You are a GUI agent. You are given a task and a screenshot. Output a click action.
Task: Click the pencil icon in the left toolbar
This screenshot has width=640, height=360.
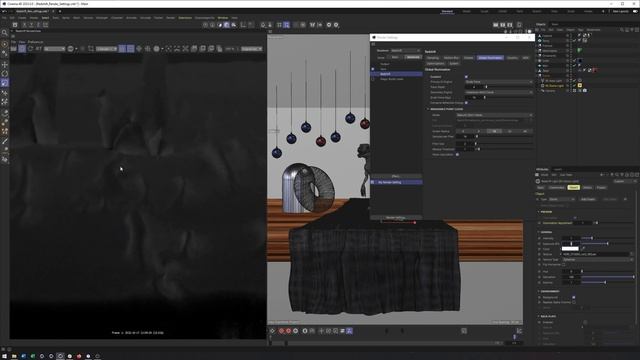pos(4,141)
